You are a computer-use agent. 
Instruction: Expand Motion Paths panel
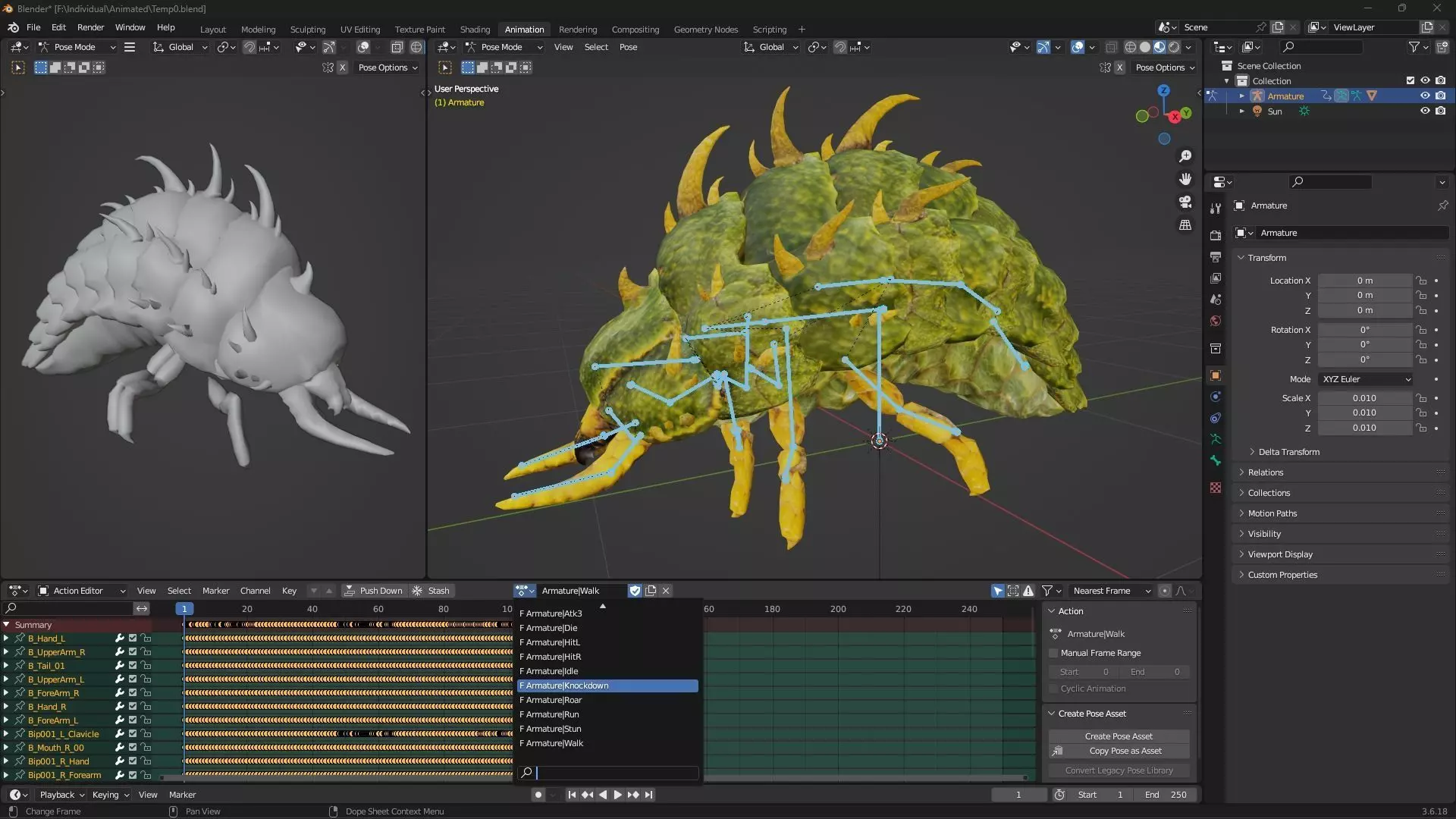click(1272, 513)
